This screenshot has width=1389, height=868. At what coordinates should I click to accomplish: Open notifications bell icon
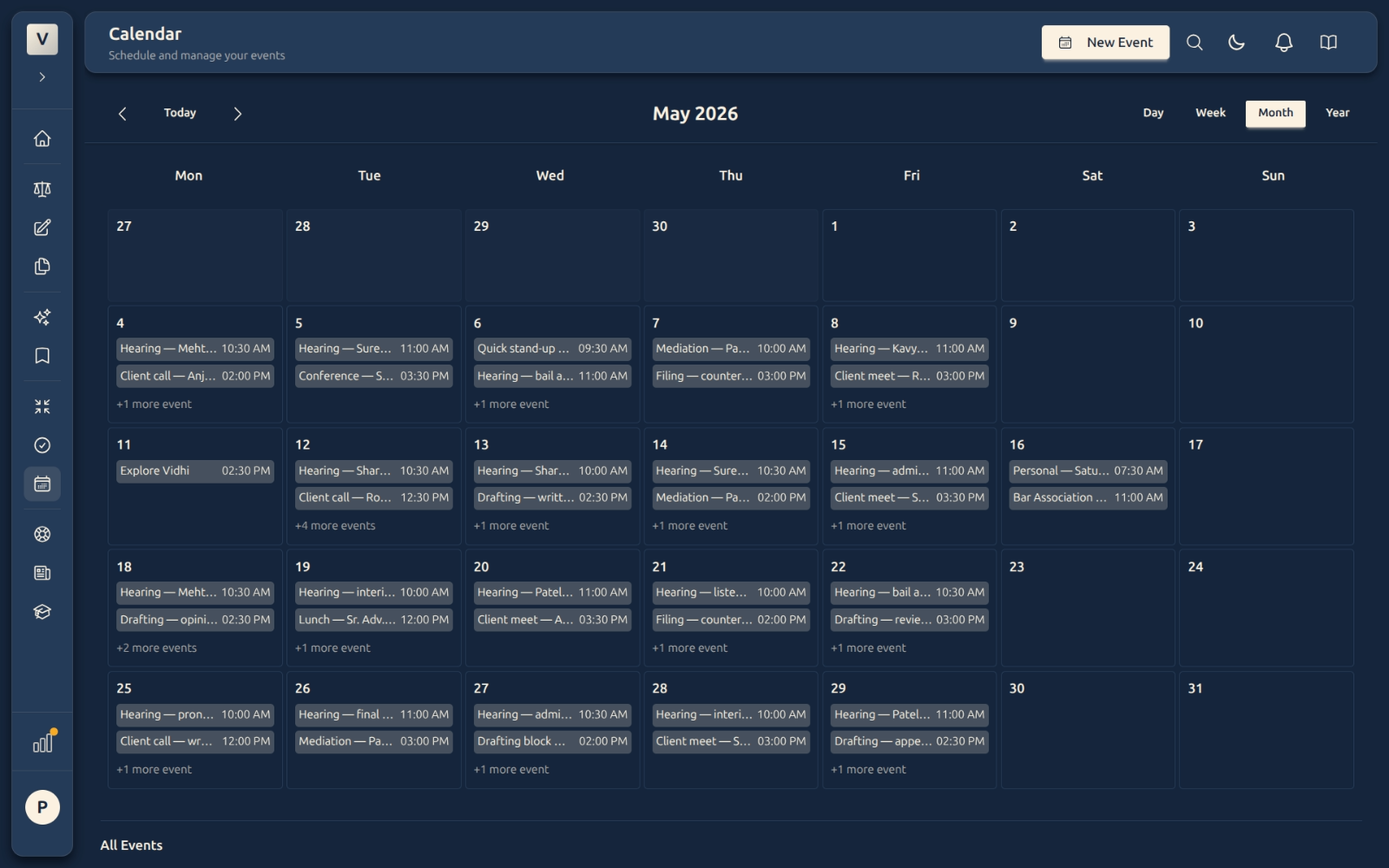pos(1284,43)
